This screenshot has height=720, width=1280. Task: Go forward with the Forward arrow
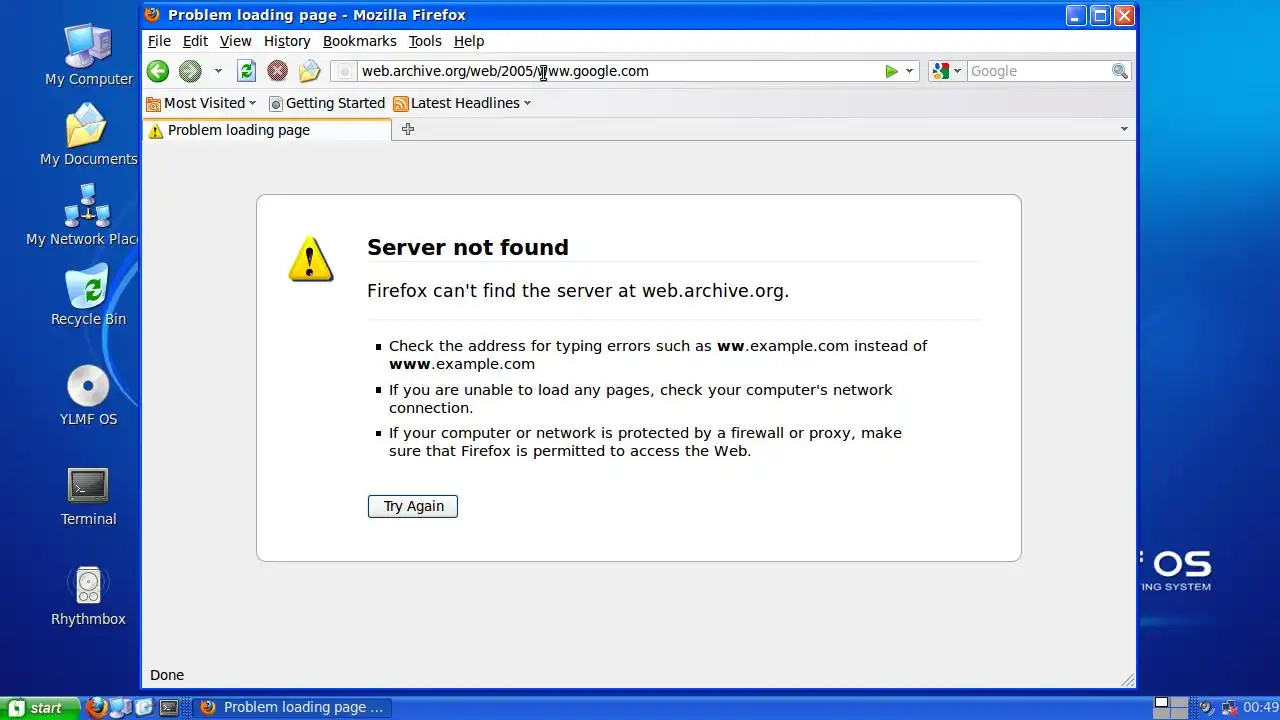[190, 71]
